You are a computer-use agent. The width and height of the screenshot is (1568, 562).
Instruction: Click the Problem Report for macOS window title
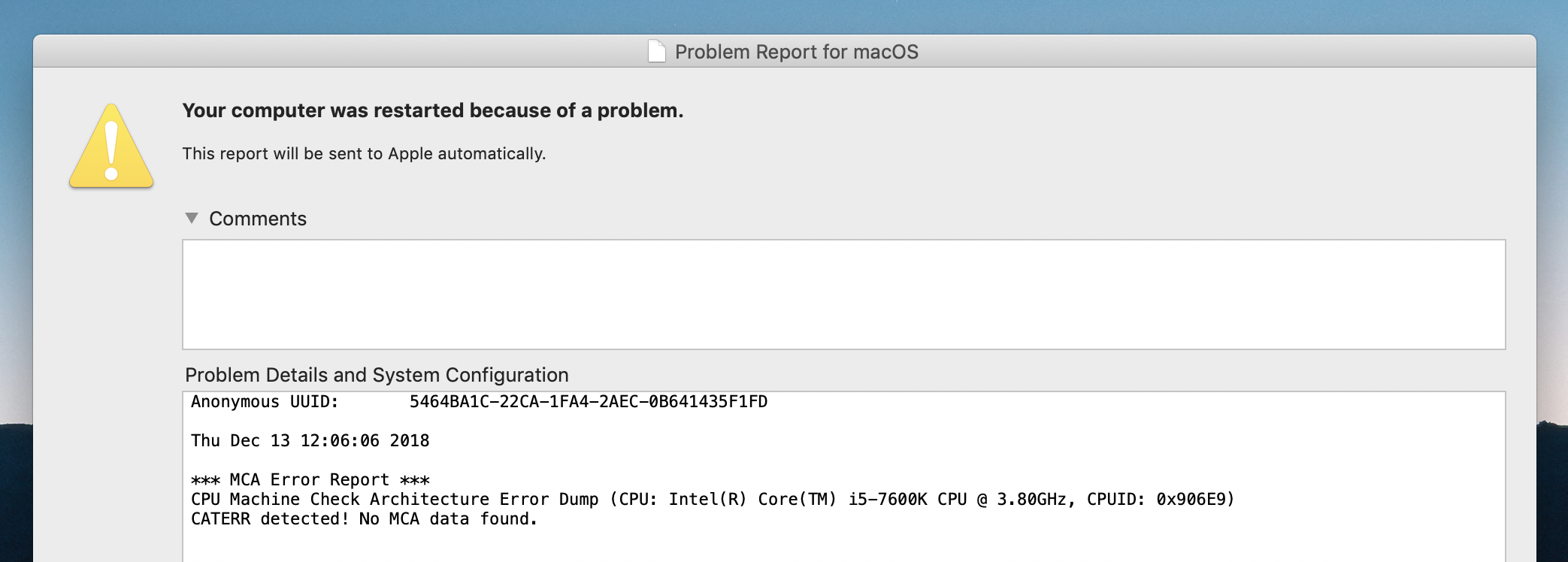tap(796, 52)
